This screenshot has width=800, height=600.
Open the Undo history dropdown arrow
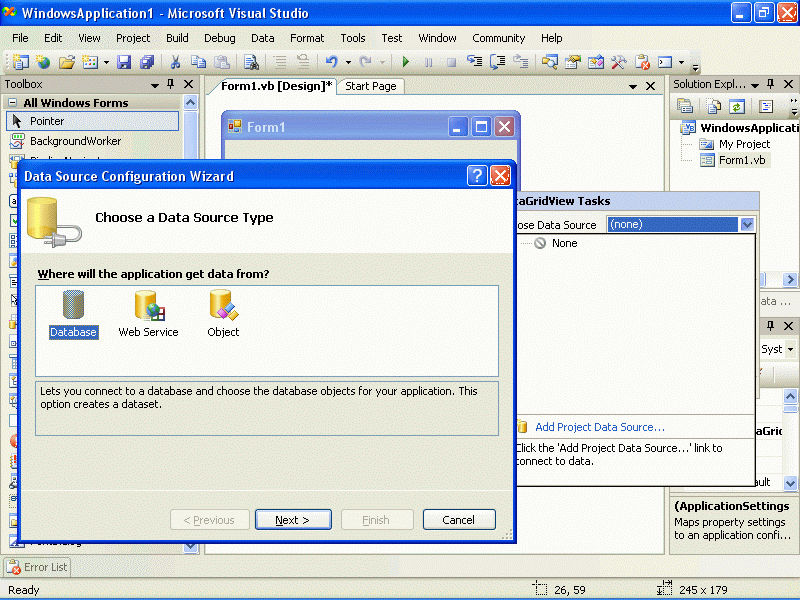pos(348,63)
